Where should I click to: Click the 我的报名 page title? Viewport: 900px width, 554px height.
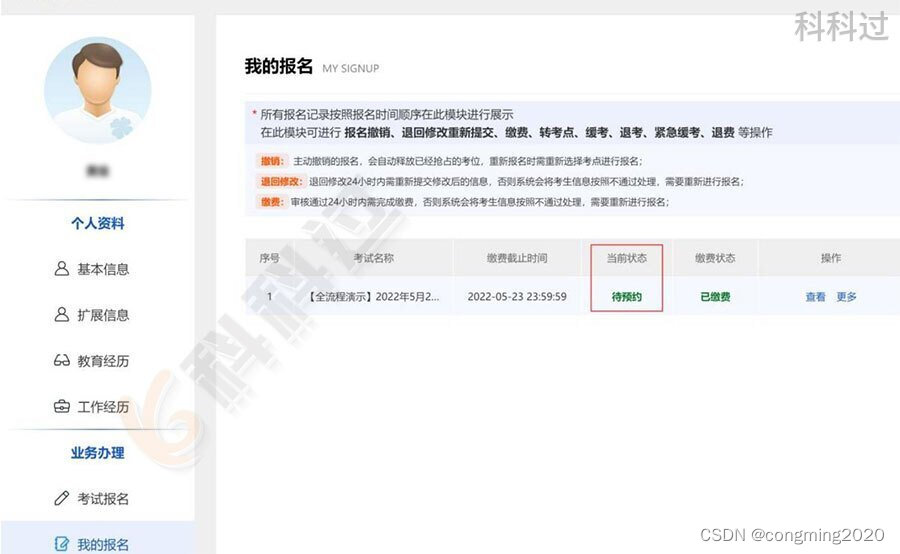pos(279,66)
